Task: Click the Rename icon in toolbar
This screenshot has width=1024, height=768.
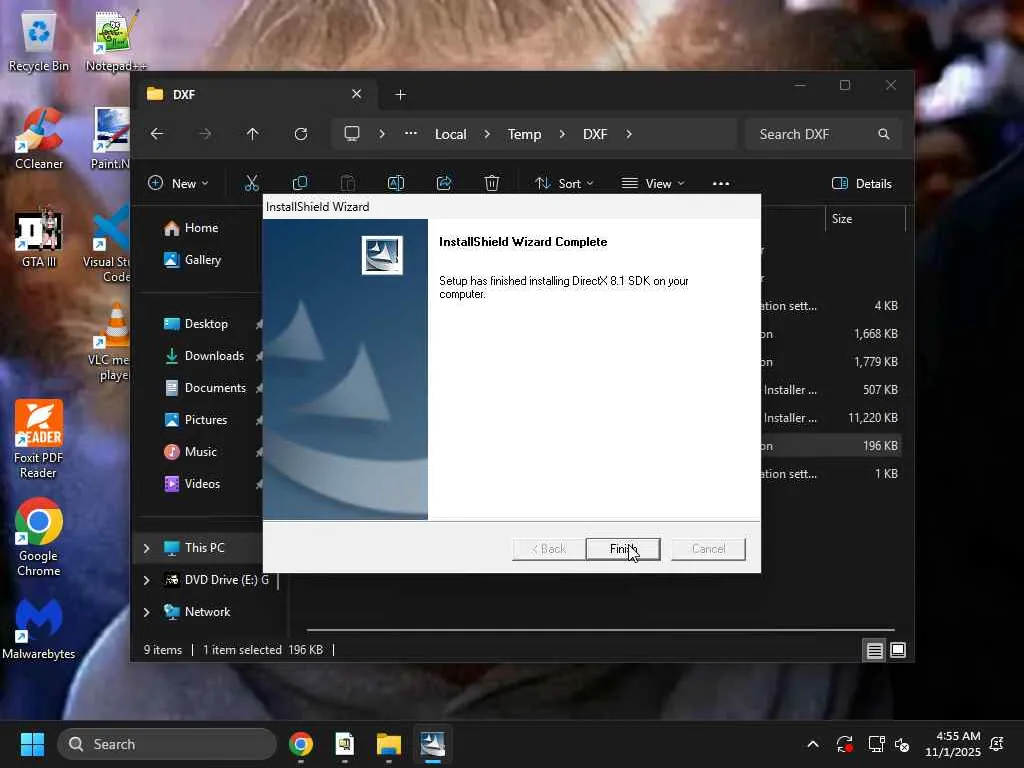Action: click(396, 184)
